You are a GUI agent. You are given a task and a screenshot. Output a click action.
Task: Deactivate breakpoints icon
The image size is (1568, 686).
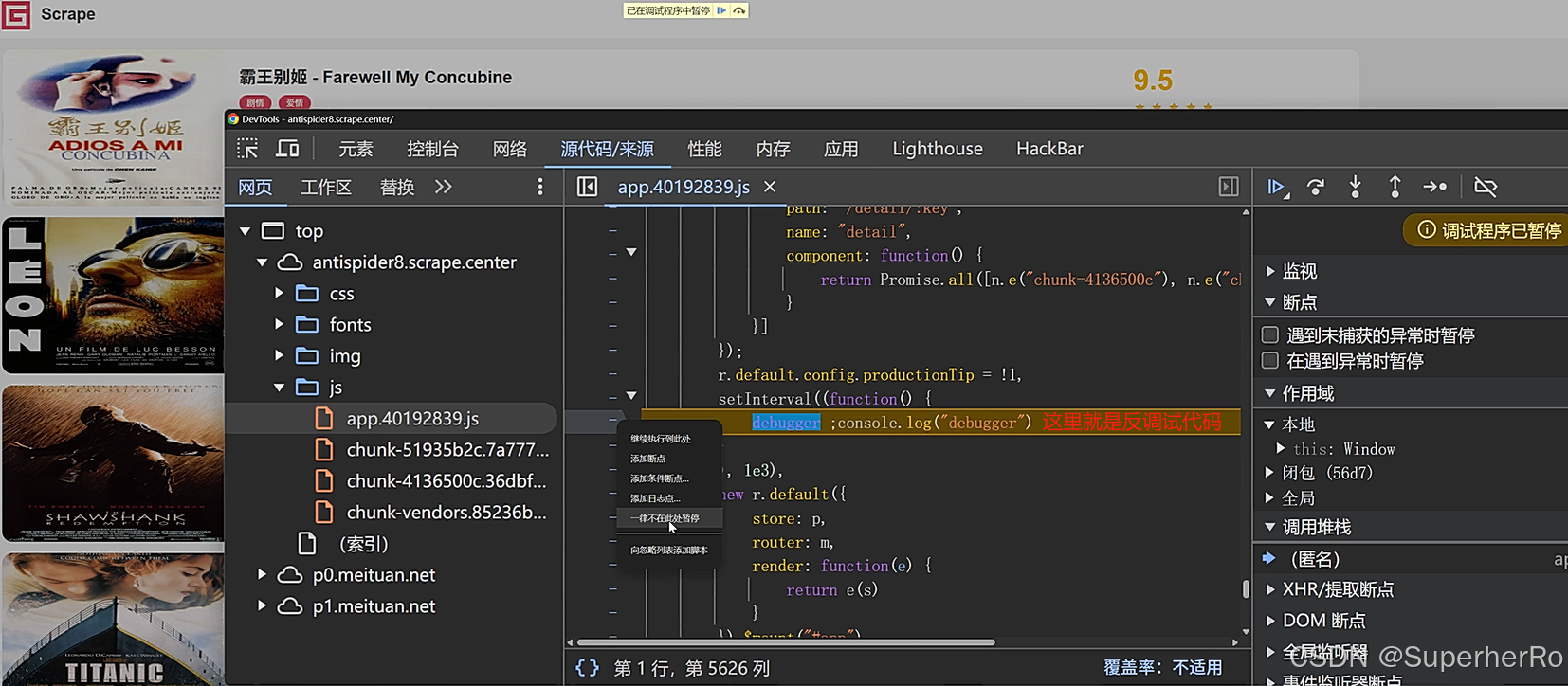tap(1486, 187)
